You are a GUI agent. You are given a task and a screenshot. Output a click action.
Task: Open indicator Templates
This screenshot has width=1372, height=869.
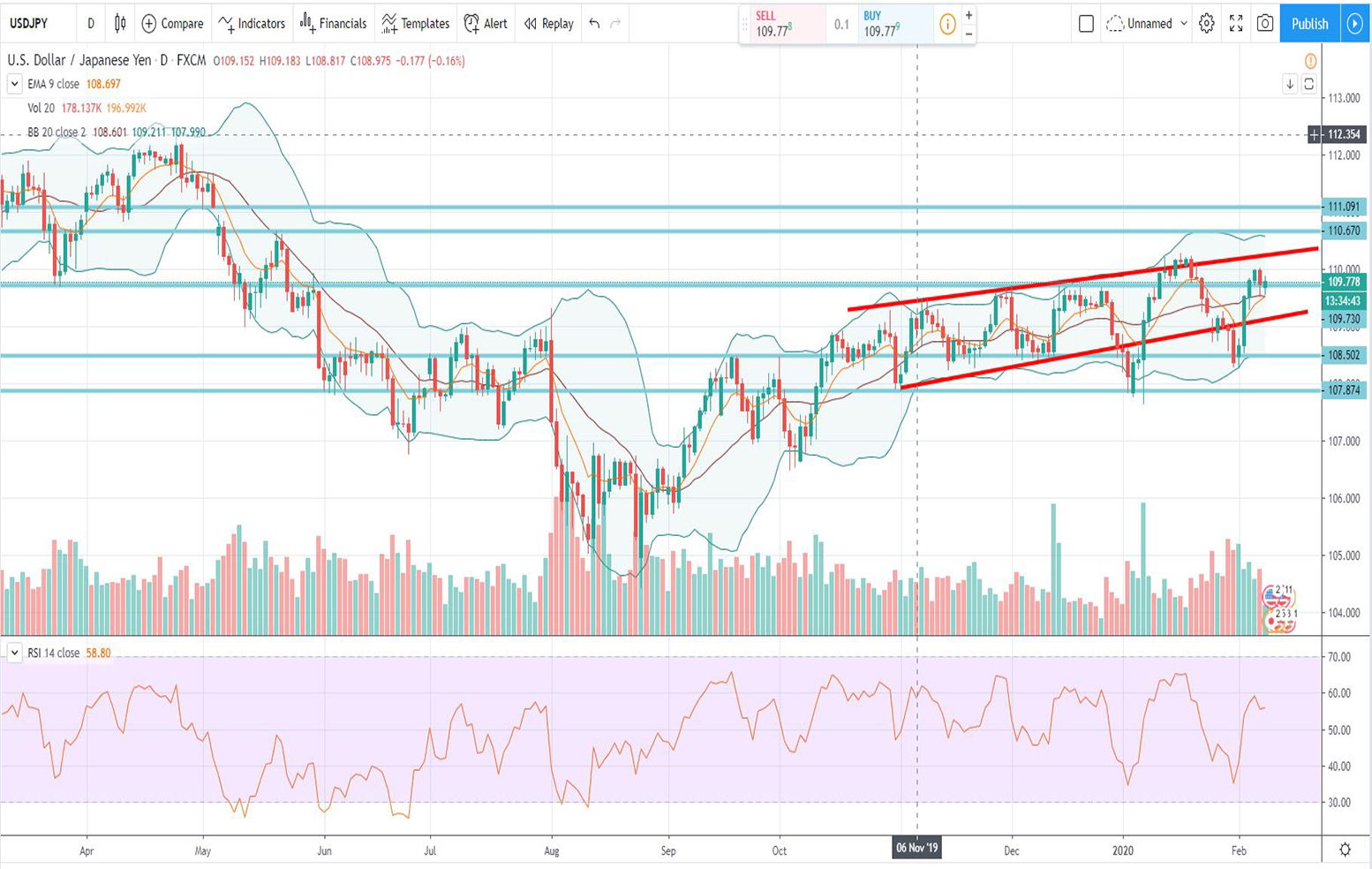coord(415,24)
